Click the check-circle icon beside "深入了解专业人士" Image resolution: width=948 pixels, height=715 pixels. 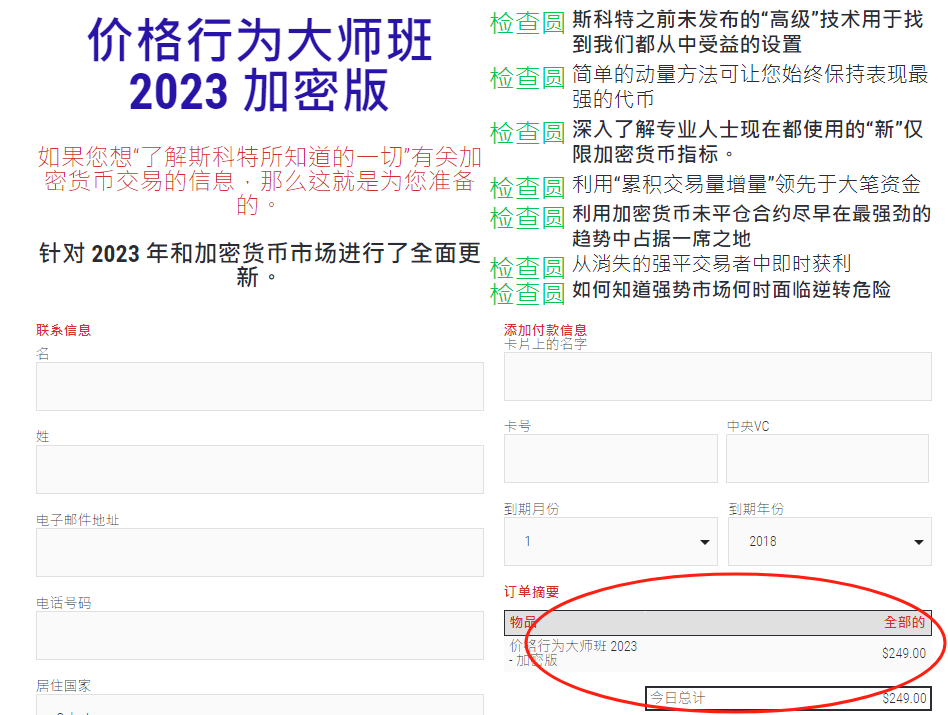pyautogui.click(x=527, y=133)
